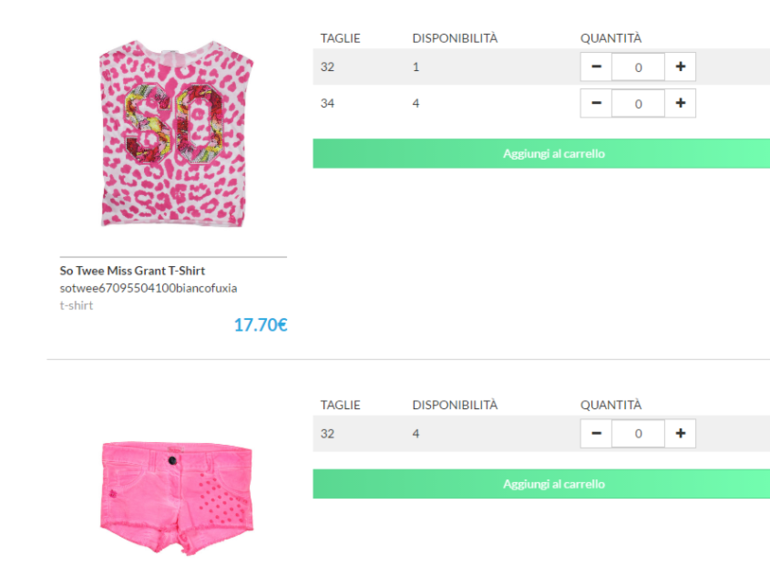The width and height of the screenshot is (770, 587).
Task: Click the Taglie header of T-shirt table
Action: point(340,38)
